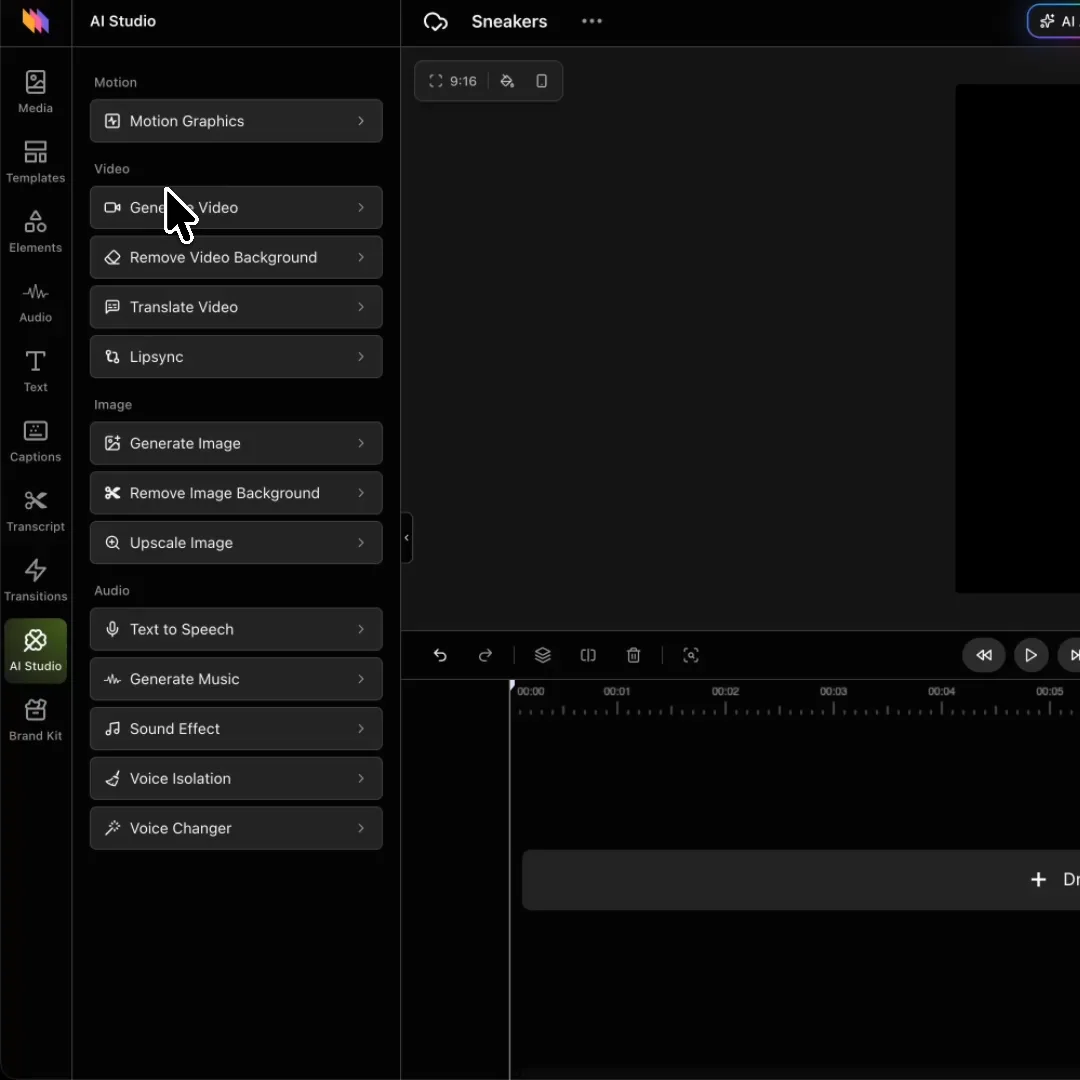Image resolution: width=1080 pixels, height=1080 pixels.
Task: Click the phone device preview icon
Action: (x=541, y=81)
